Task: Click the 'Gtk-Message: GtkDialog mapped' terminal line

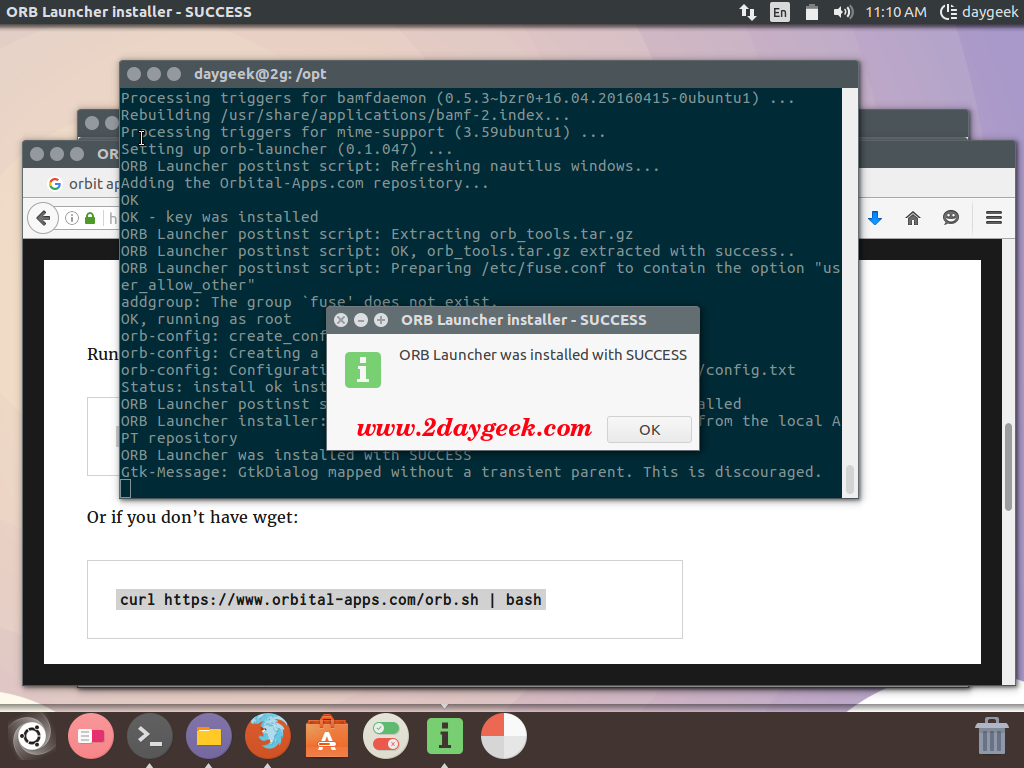Action: (x=471, y=472)
